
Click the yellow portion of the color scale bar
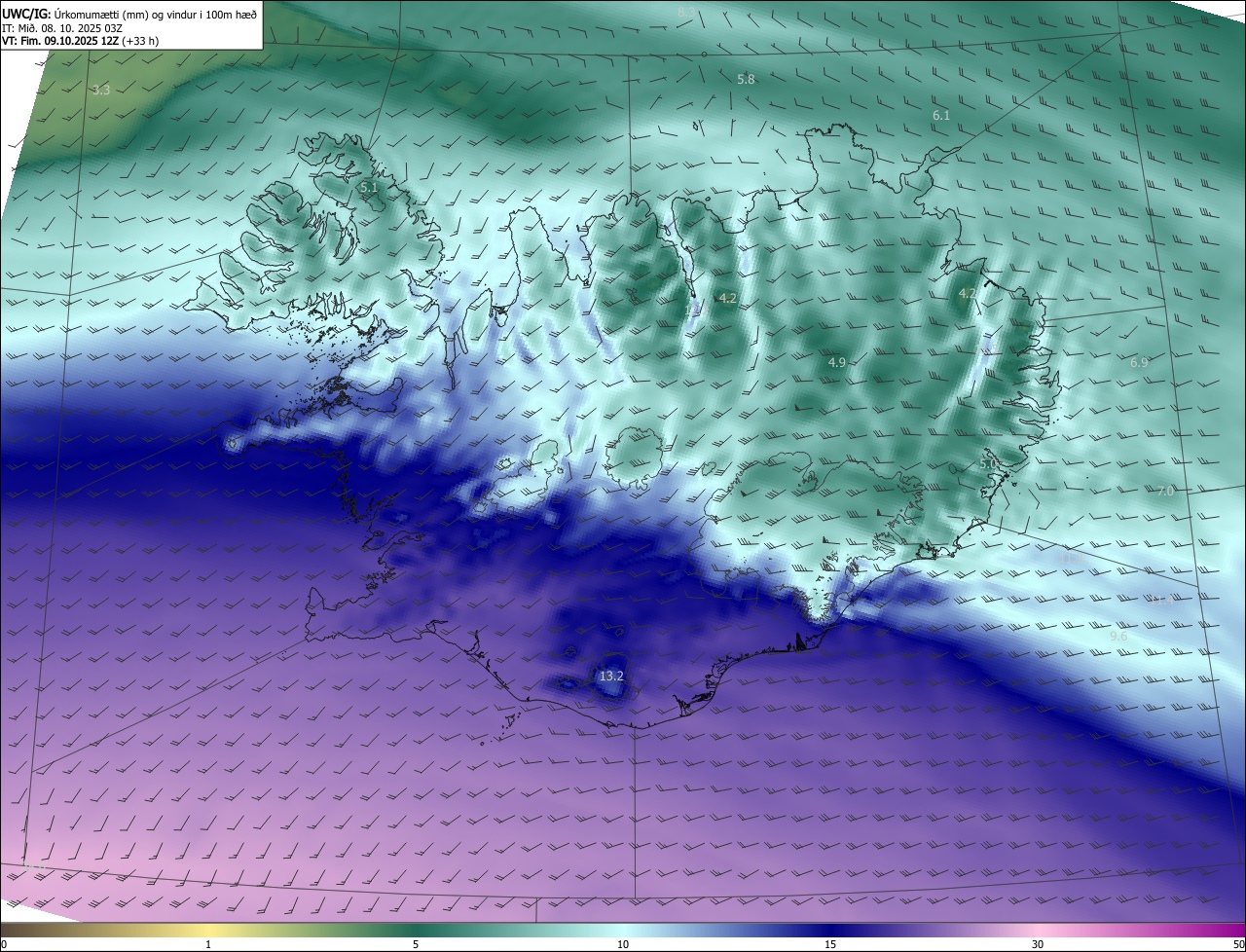(208, 930)
